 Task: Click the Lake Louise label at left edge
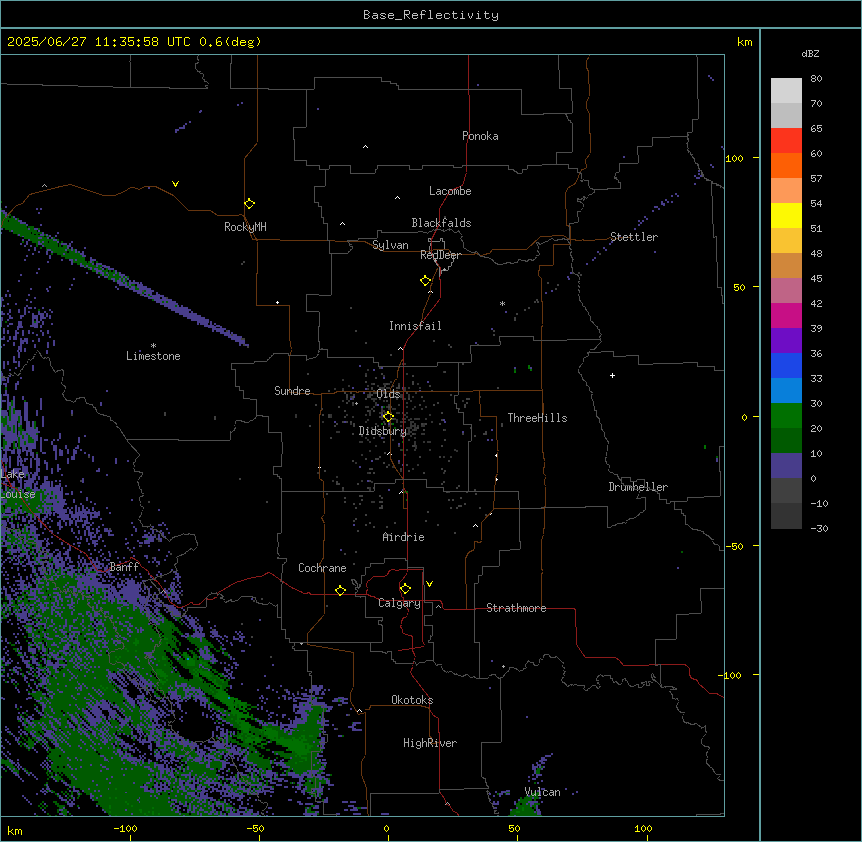(x=18, y=484)
